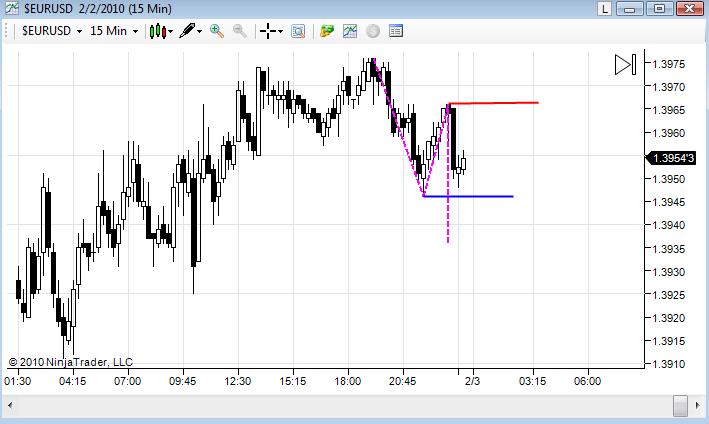Image resolution: width=709 pixels, height=424 pixels.
Task: Click the horizontal scrollbar right arrow
Action: click(x=698, y=405)
